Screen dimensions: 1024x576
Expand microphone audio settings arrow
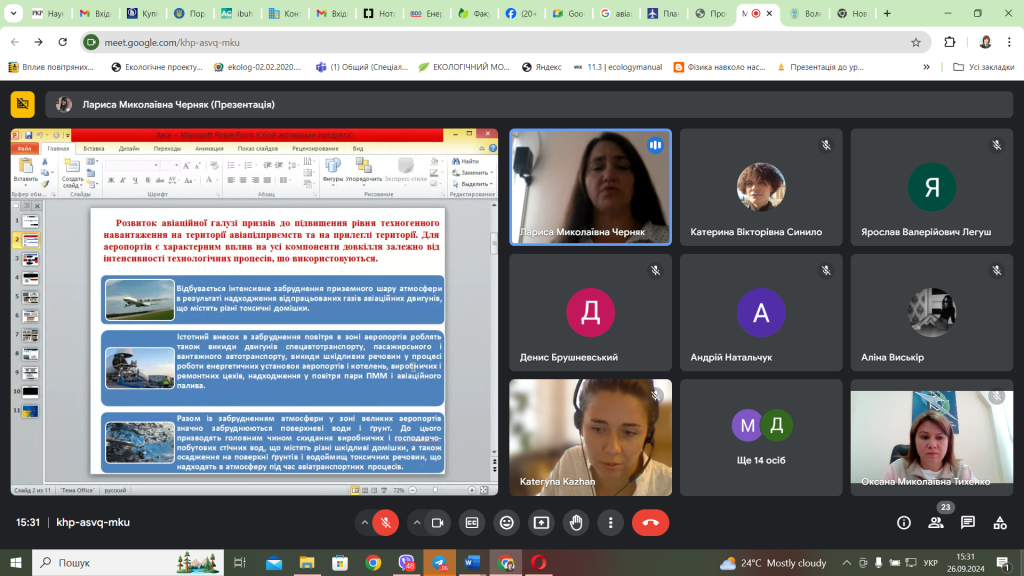(x=364, y=522)
